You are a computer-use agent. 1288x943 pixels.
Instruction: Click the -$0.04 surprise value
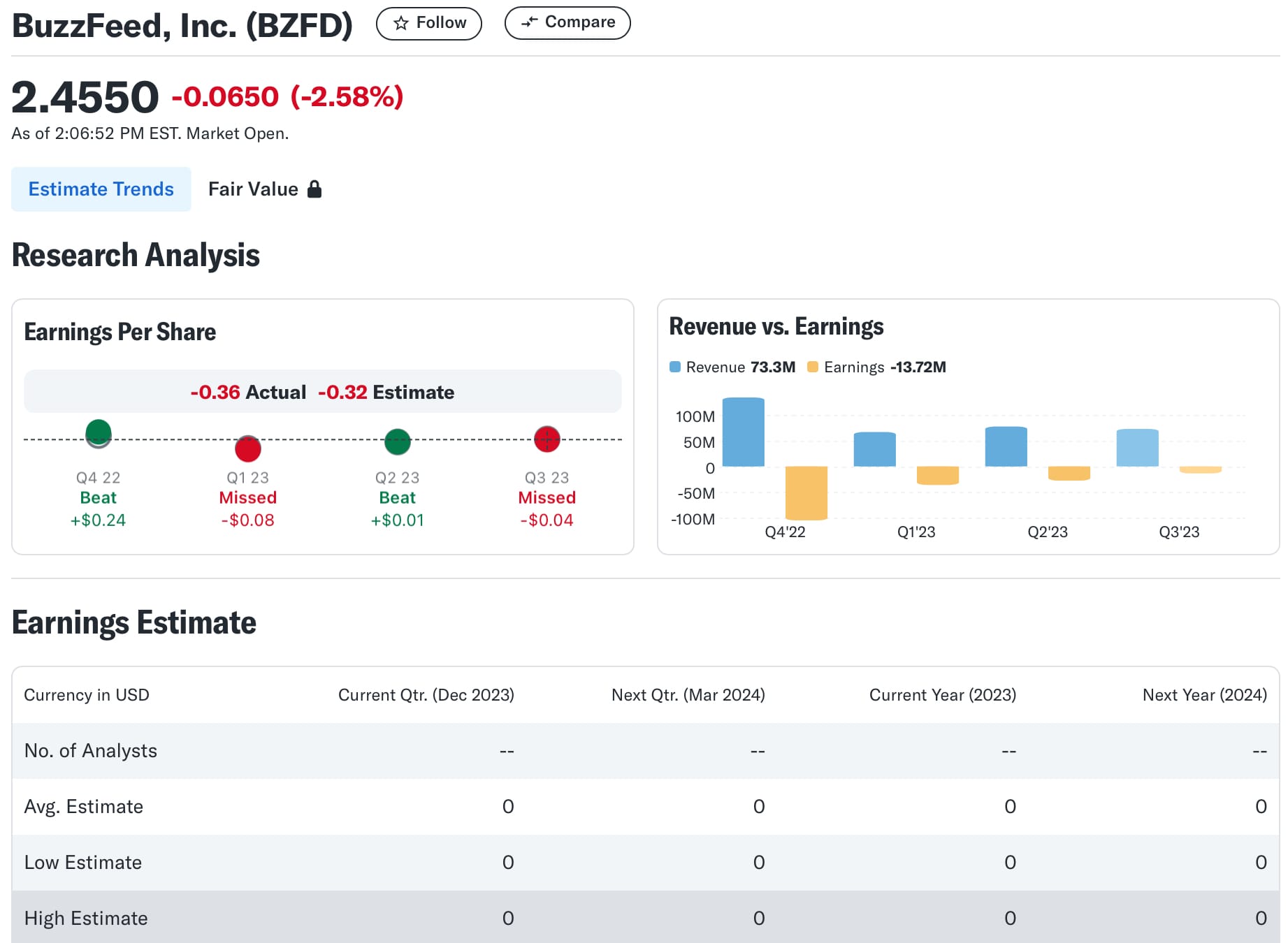click(x=547, y=520)
